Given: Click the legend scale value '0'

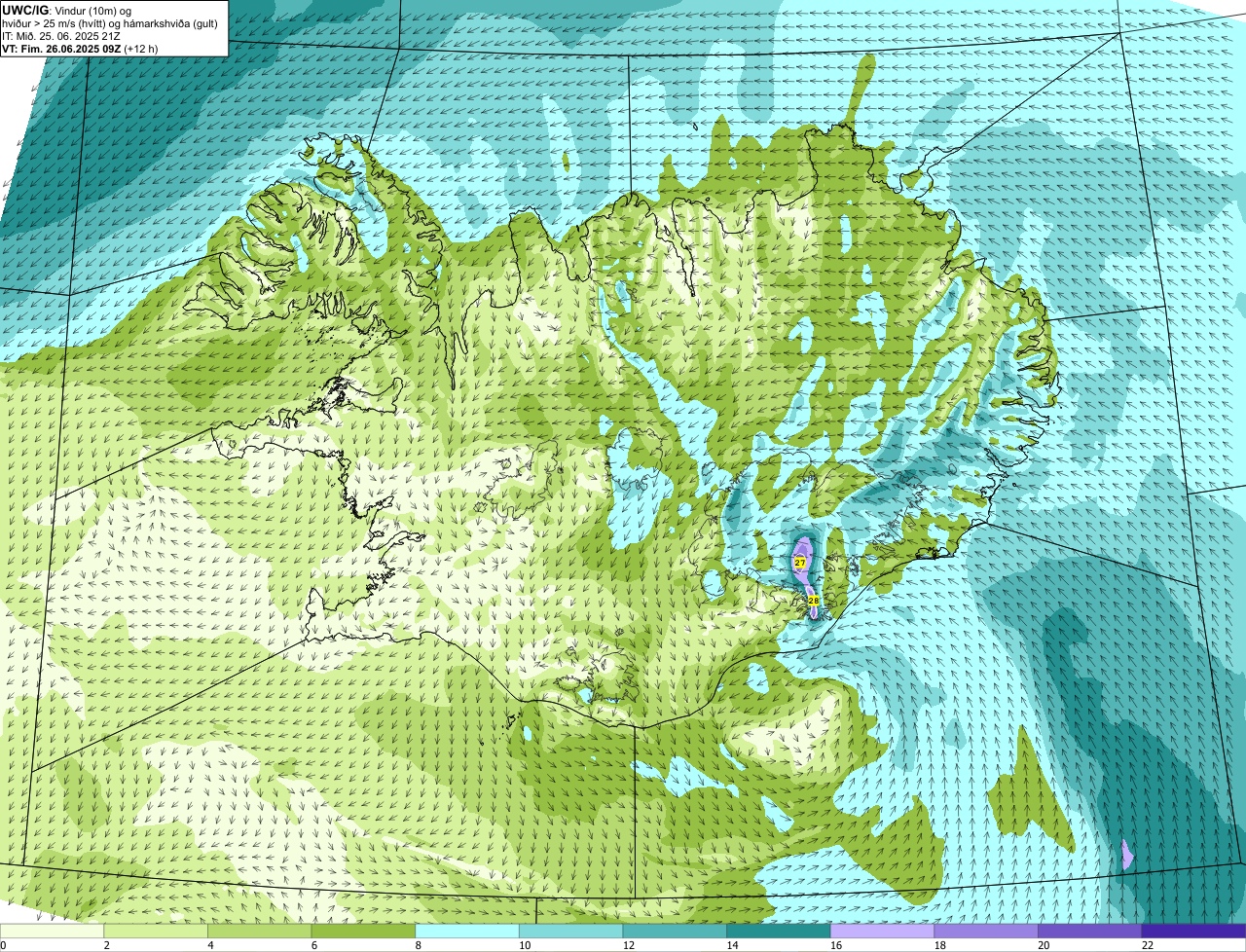Looking at the screenshot, I should click(3, 945).
